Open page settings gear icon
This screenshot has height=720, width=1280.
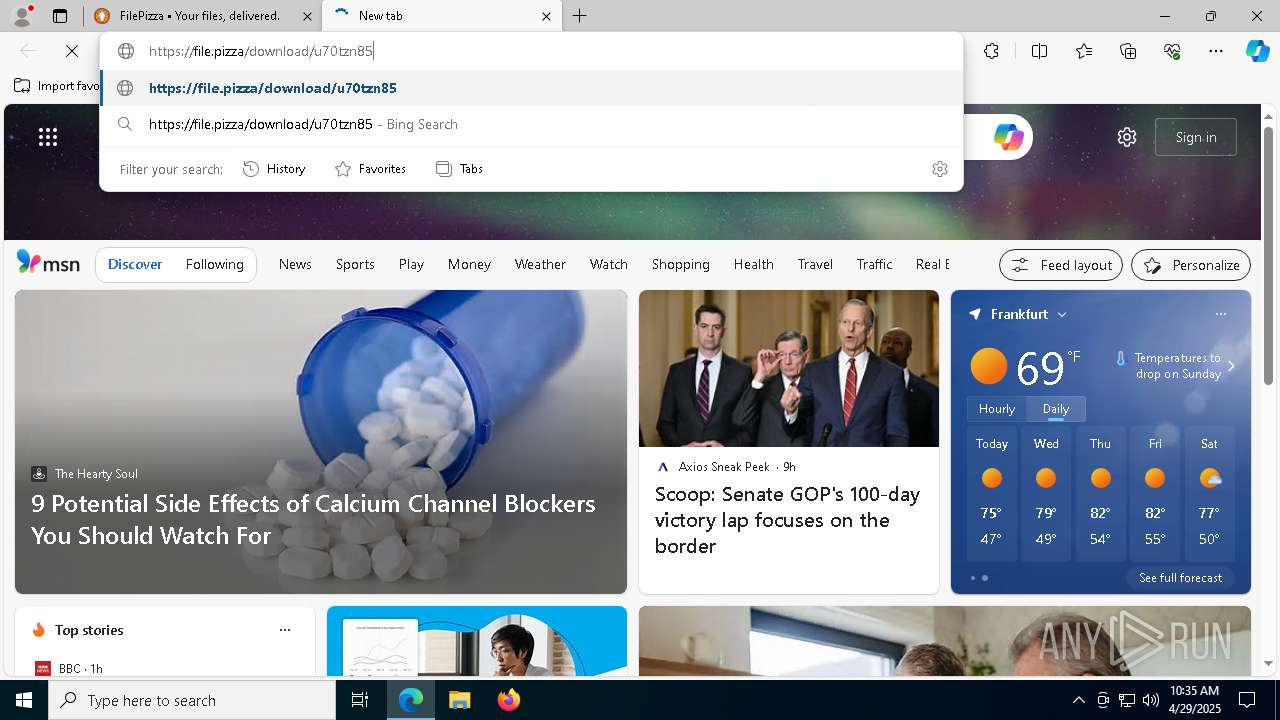(x=1127, y=137)
